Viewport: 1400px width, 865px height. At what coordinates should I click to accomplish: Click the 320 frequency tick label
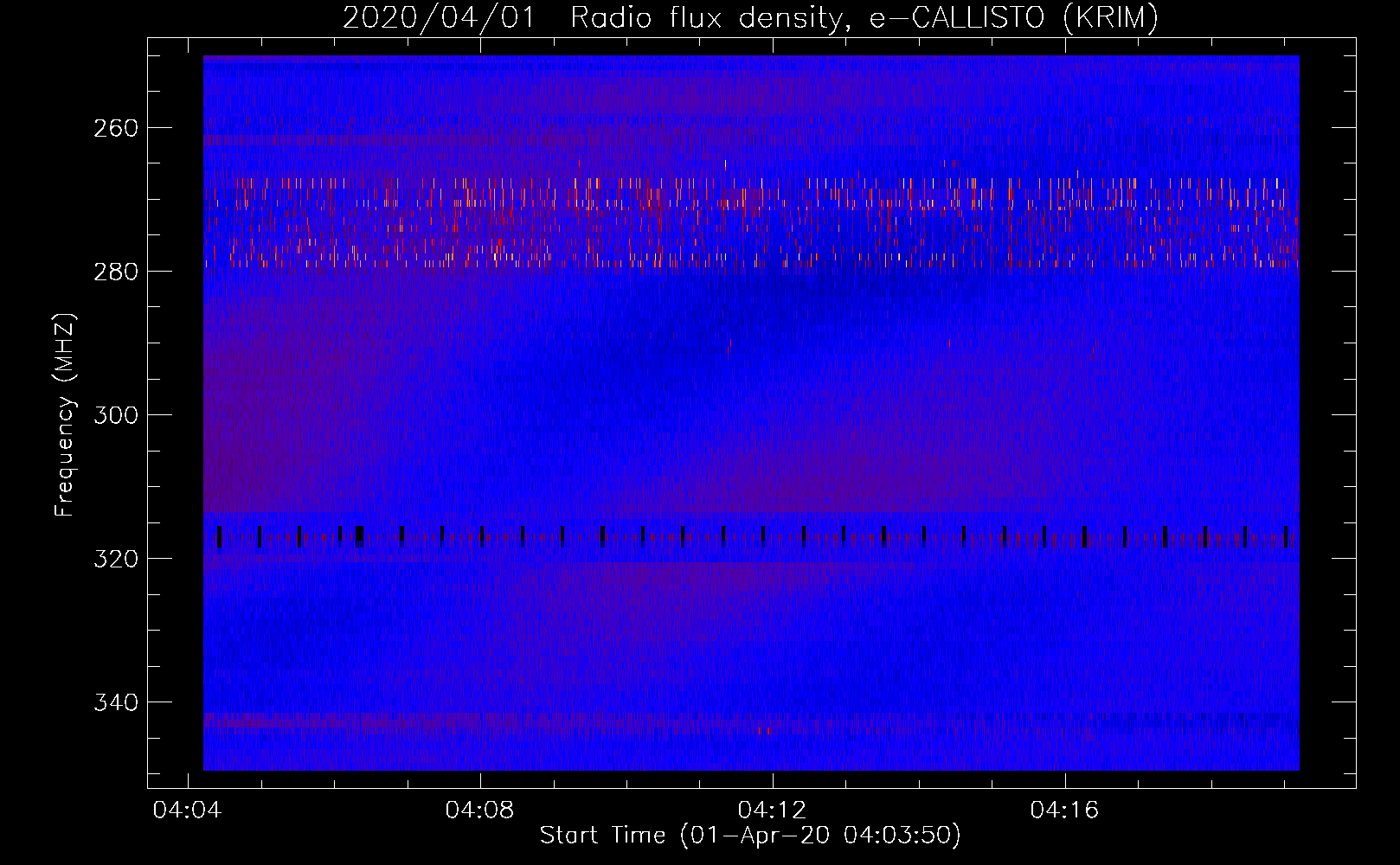[x=116, y=559]
